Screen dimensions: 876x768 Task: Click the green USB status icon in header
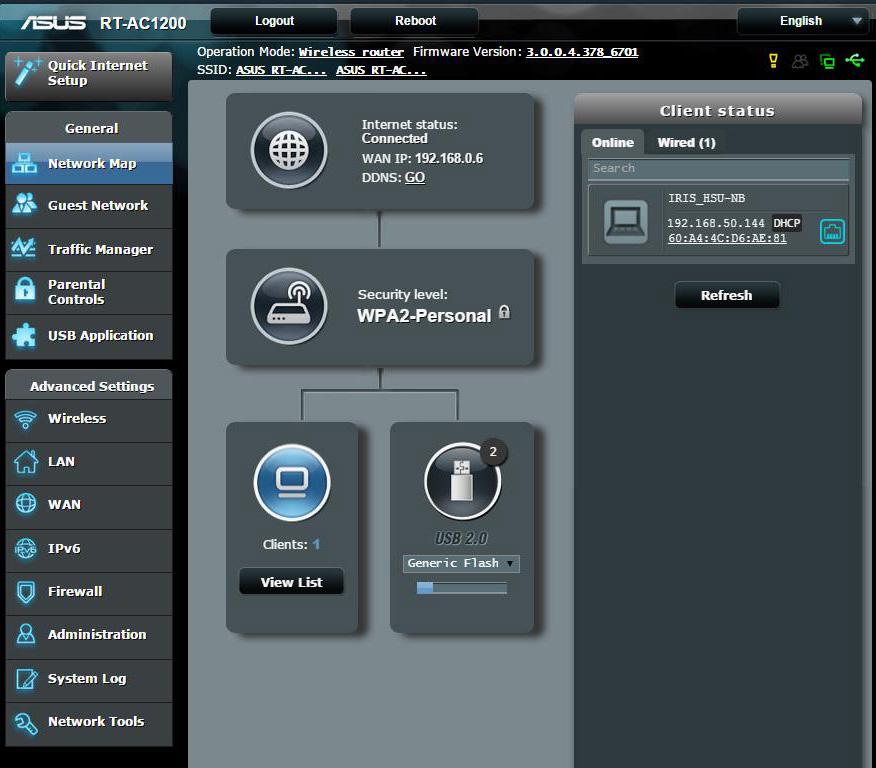click(855, 60)
